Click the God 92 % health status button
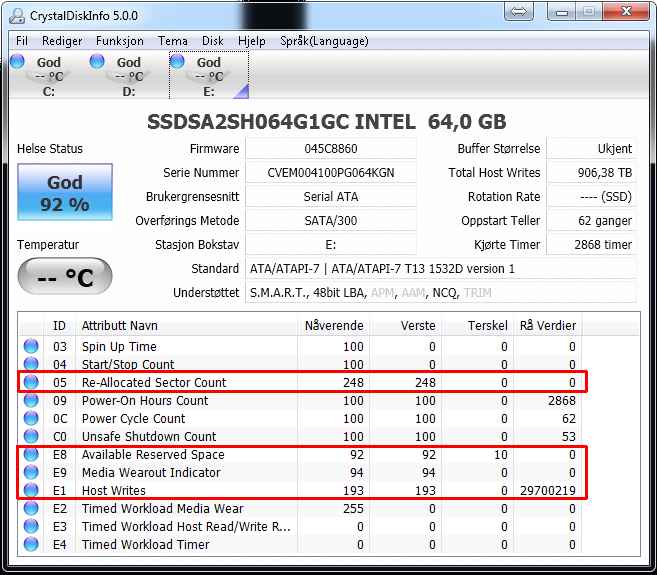The height and width of the screenshot is (575, 657). [x=65, y=192]
